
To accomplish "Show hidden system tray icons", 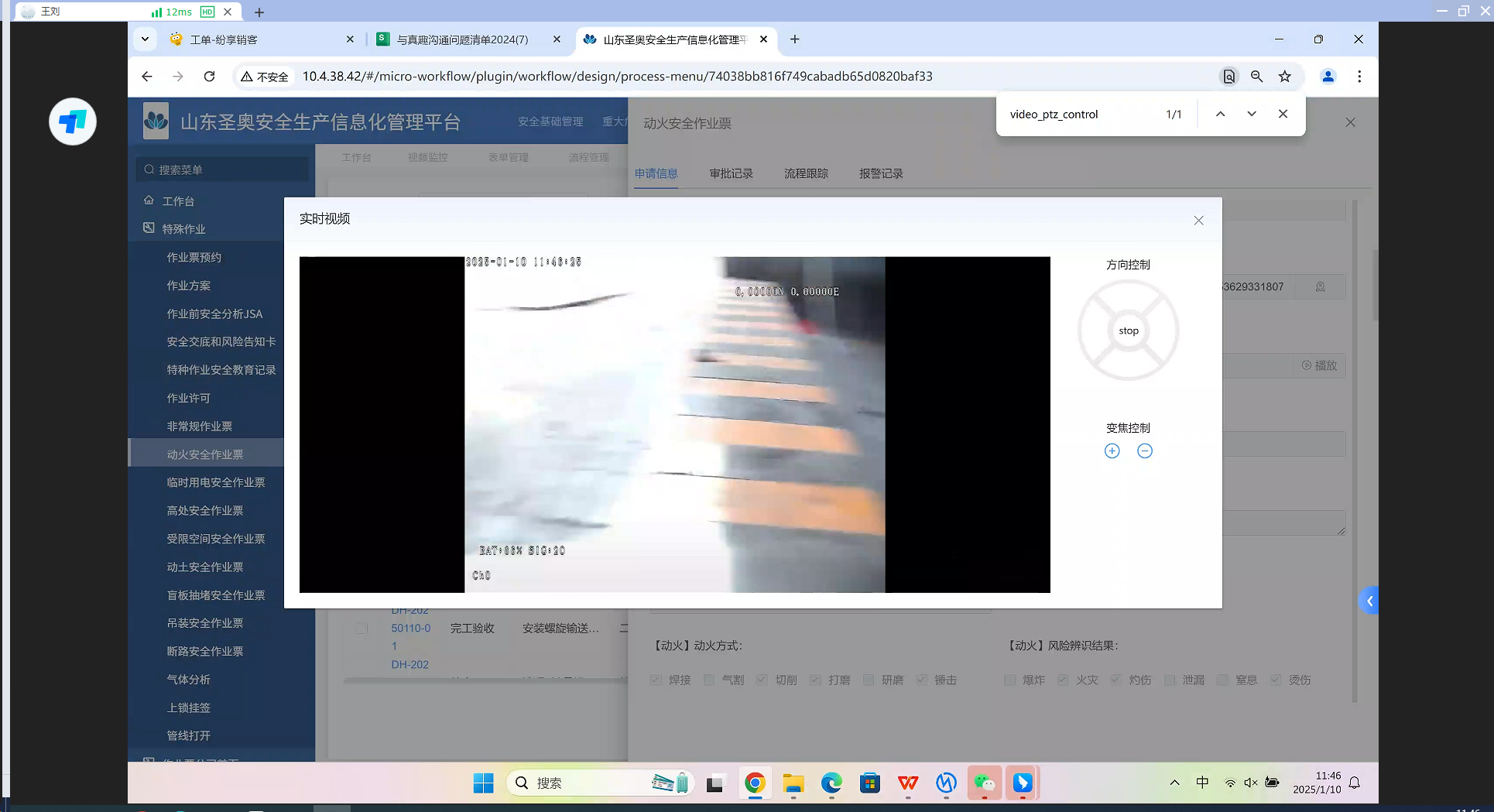I will (x=1174, y=783).
